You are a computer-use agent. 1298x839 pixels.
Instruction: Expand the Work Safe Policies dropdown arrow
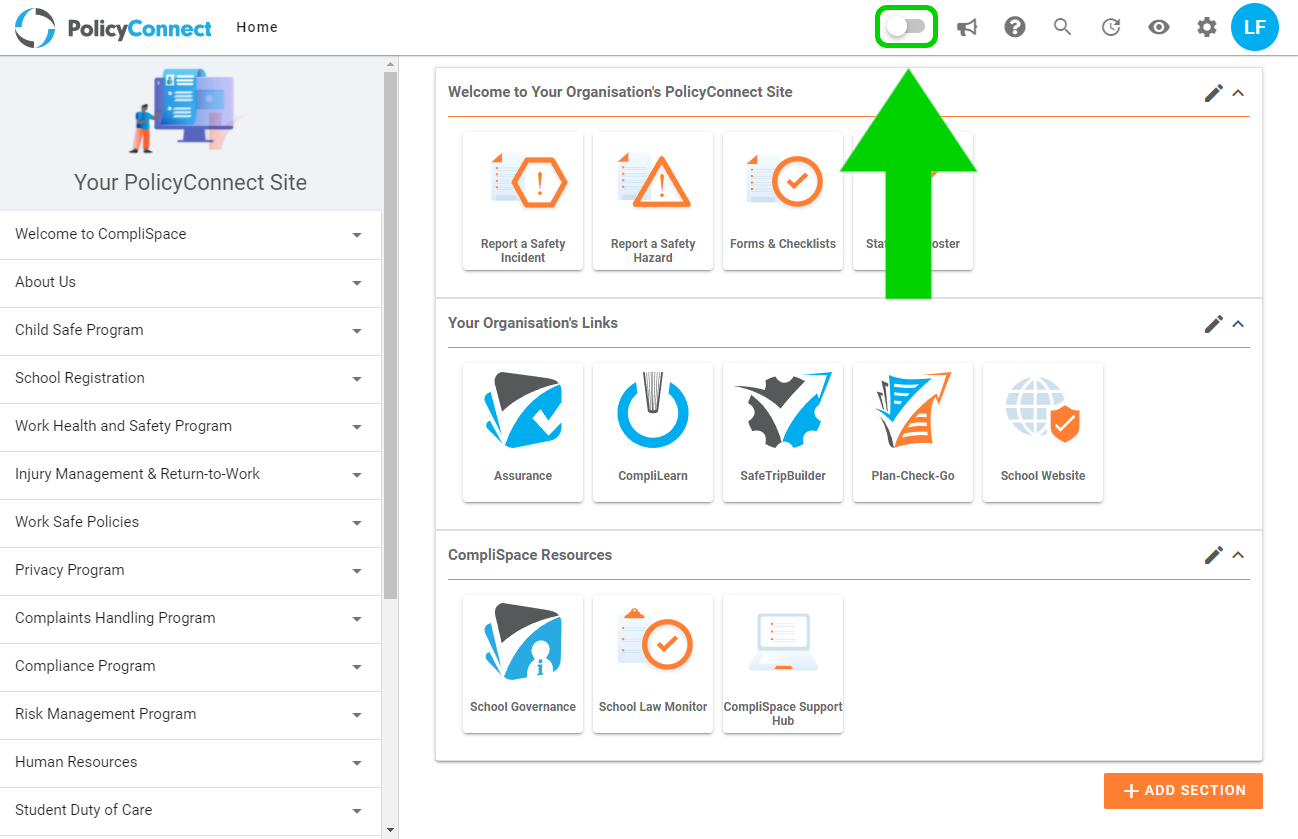tap(357, 523)
